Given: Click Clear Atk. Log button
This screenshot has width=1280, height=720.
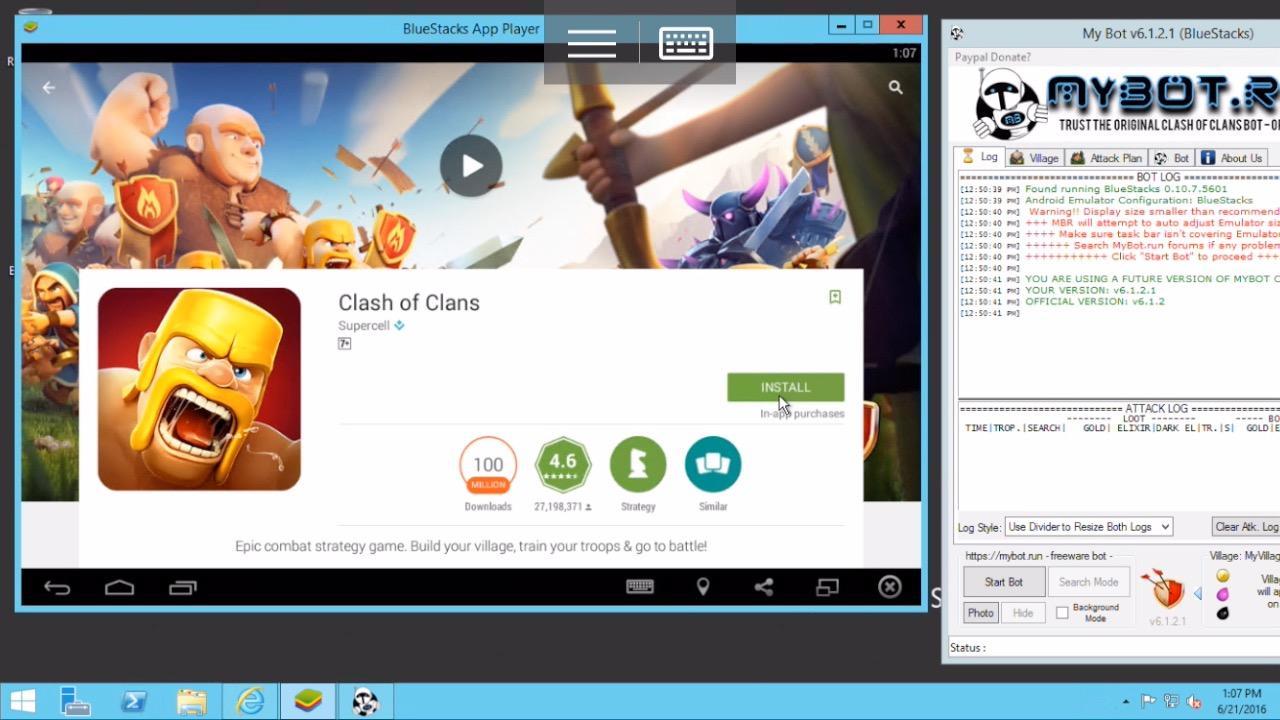Looking at the screenshot, I should coord(1246,527).
